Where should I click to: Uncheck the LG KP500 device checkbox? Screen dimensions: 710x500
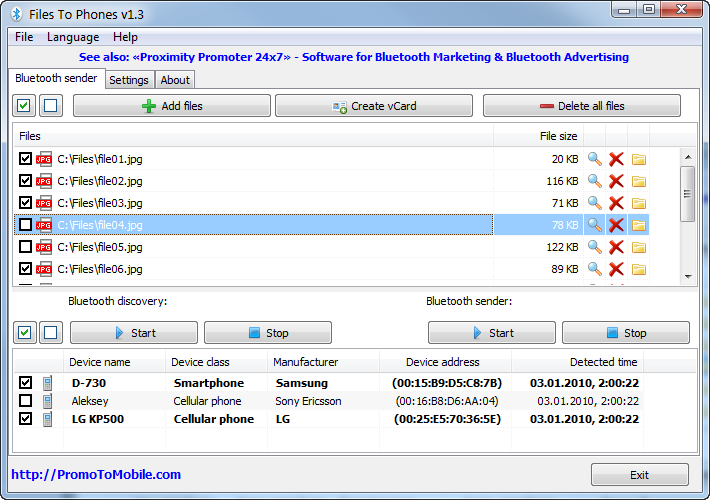click(x=25, y=418)
